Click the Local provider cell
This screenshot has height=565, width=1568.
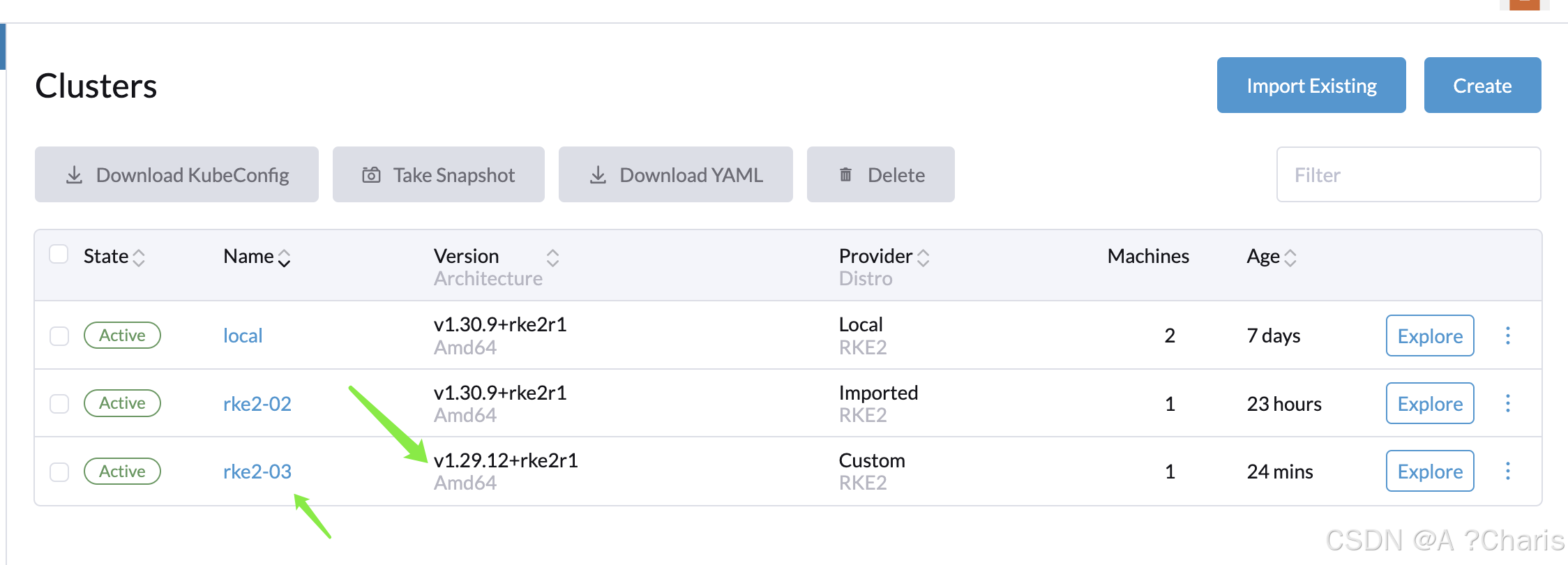pyautogui.click(x=861, y=324)
